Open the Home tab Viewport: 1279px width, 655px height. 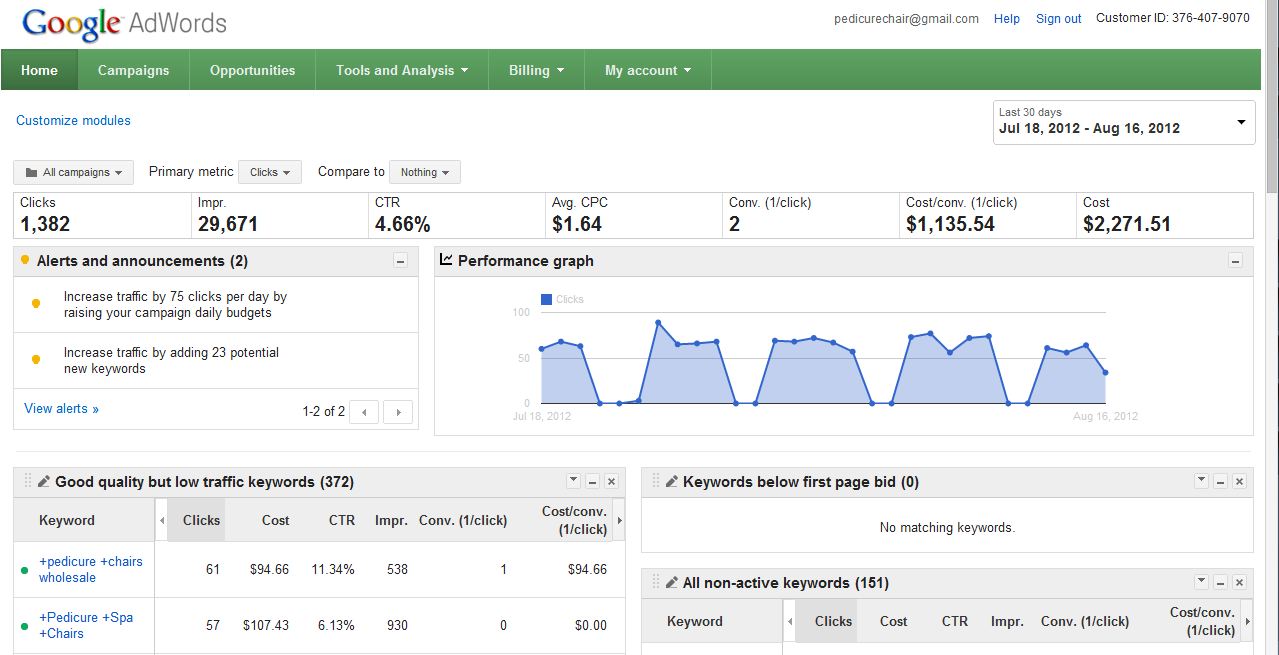39,70
